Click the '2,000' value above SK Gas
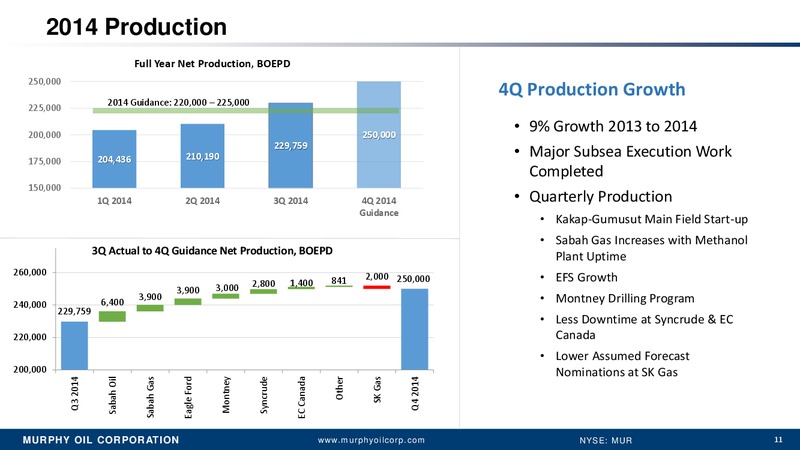Viewport: 800px width, 450px height. tap(377, 277)
